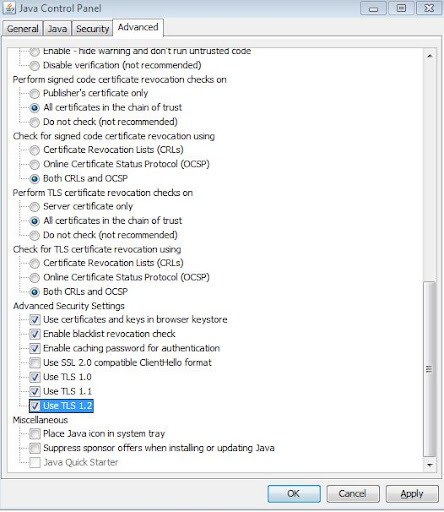Click Perform TLS certificate revocation checks on heading
This screenshot has height=512, width=444.
click(x=103, y=193)
